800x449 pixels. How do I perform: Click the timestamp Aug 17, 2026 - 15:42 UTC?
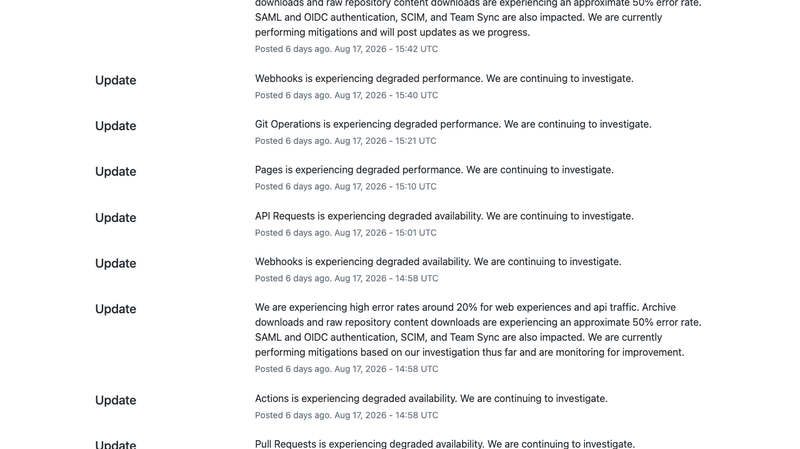pyautogui.click(x=386, y=49)
